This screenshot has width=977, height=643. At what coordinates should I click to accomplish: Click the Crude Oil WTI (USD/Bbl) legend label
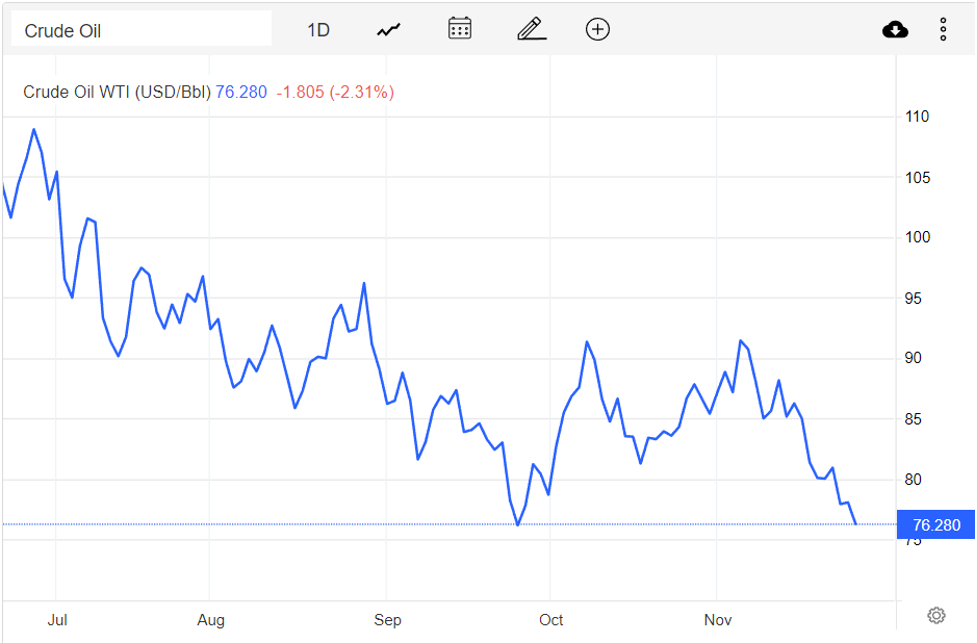point(117,92)
